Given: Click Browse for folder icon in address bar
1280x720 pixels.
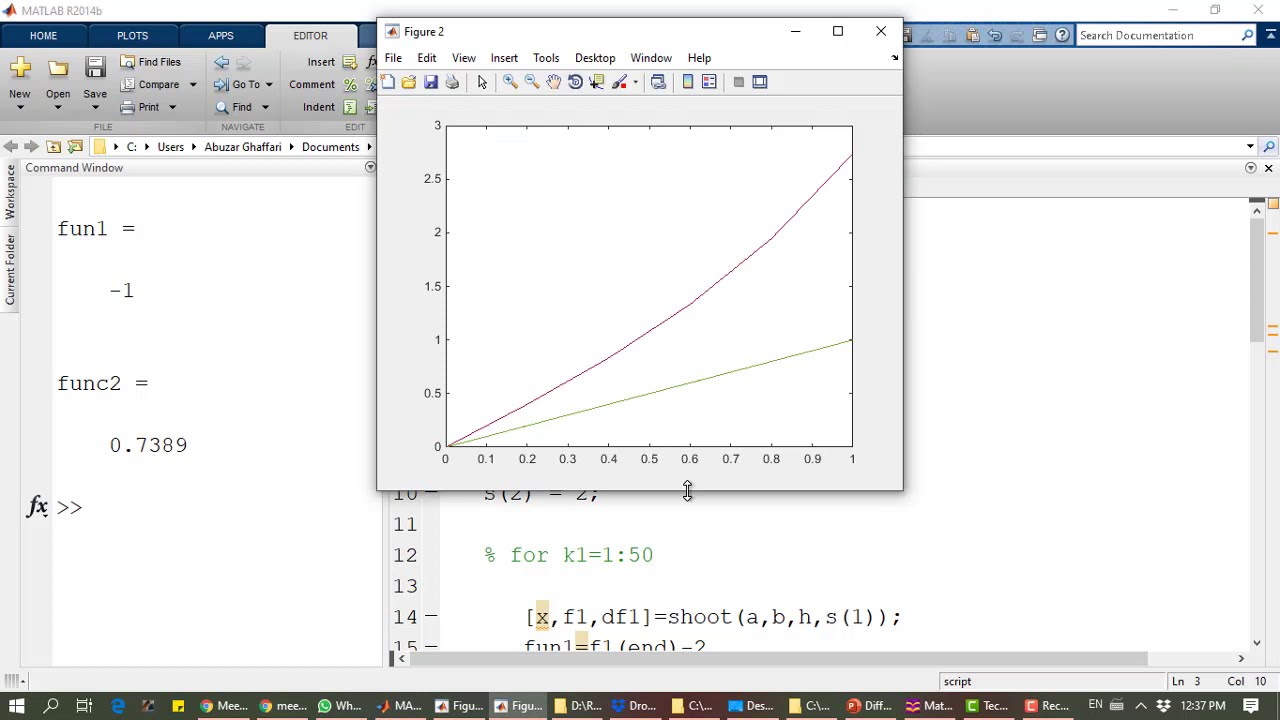Looking at the screenshot, I should [x=75, y=147].
